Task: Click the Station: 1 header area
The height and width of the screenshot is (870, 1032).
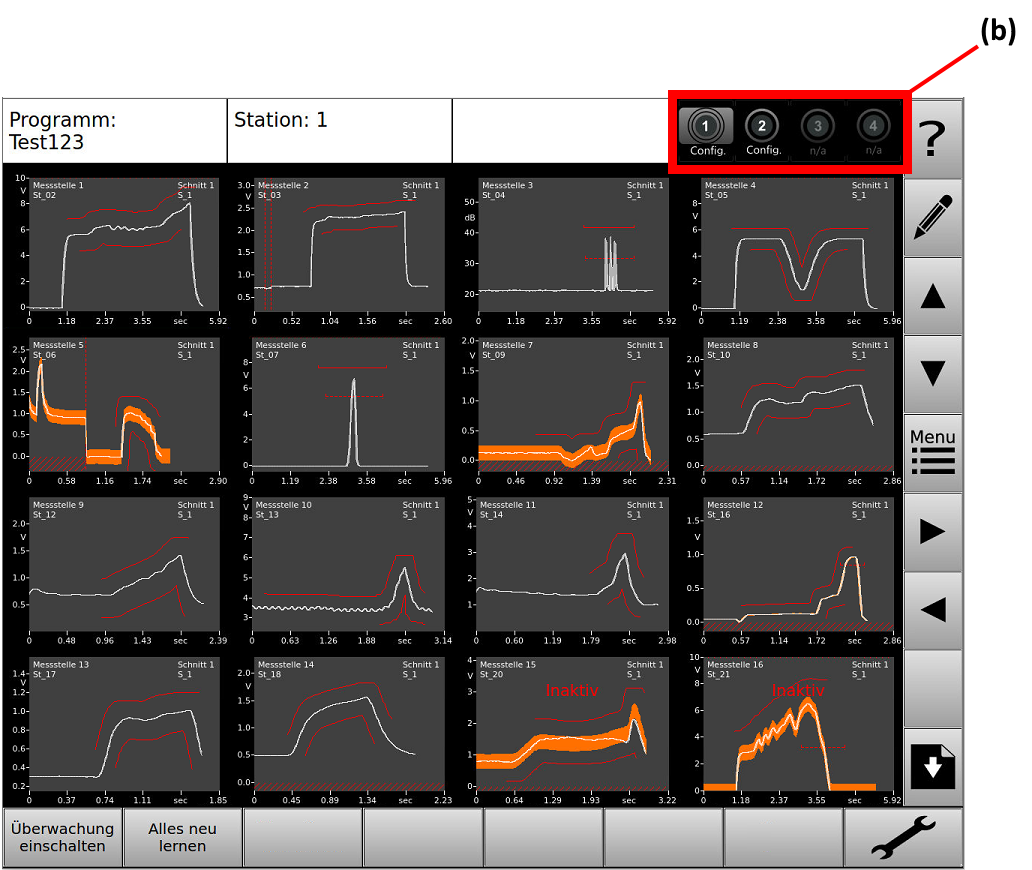Action: click(338, 131)
